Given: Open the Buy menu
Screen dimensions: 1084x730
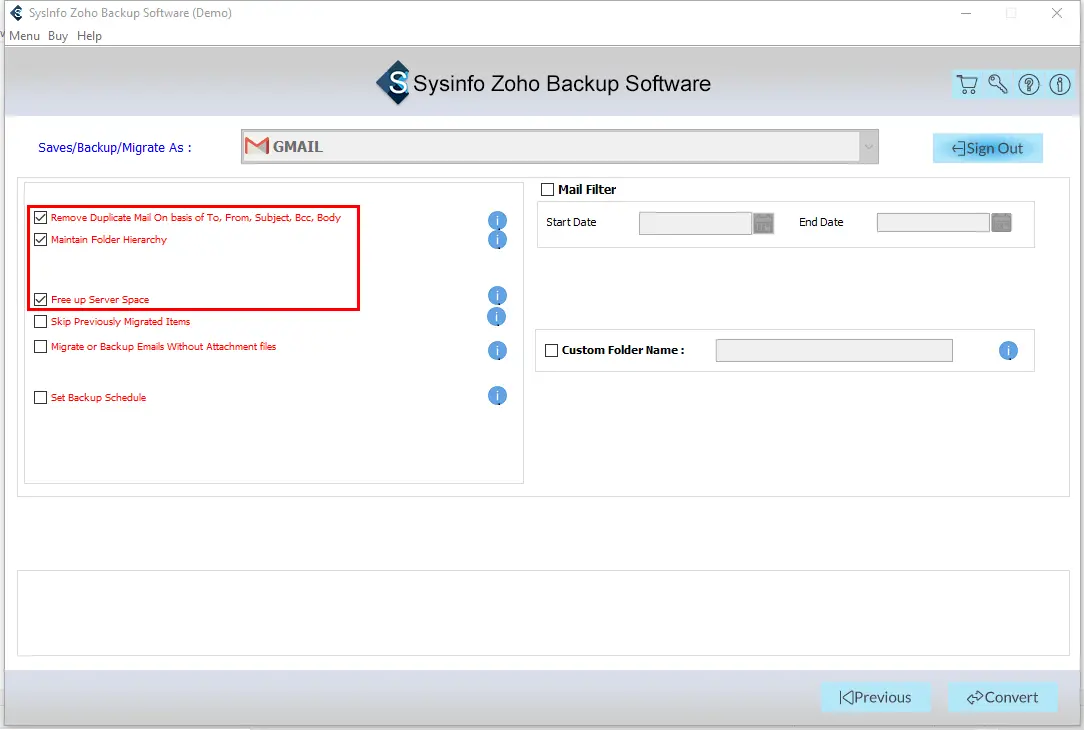Looking at the screenshot, I should coord(58,36).
